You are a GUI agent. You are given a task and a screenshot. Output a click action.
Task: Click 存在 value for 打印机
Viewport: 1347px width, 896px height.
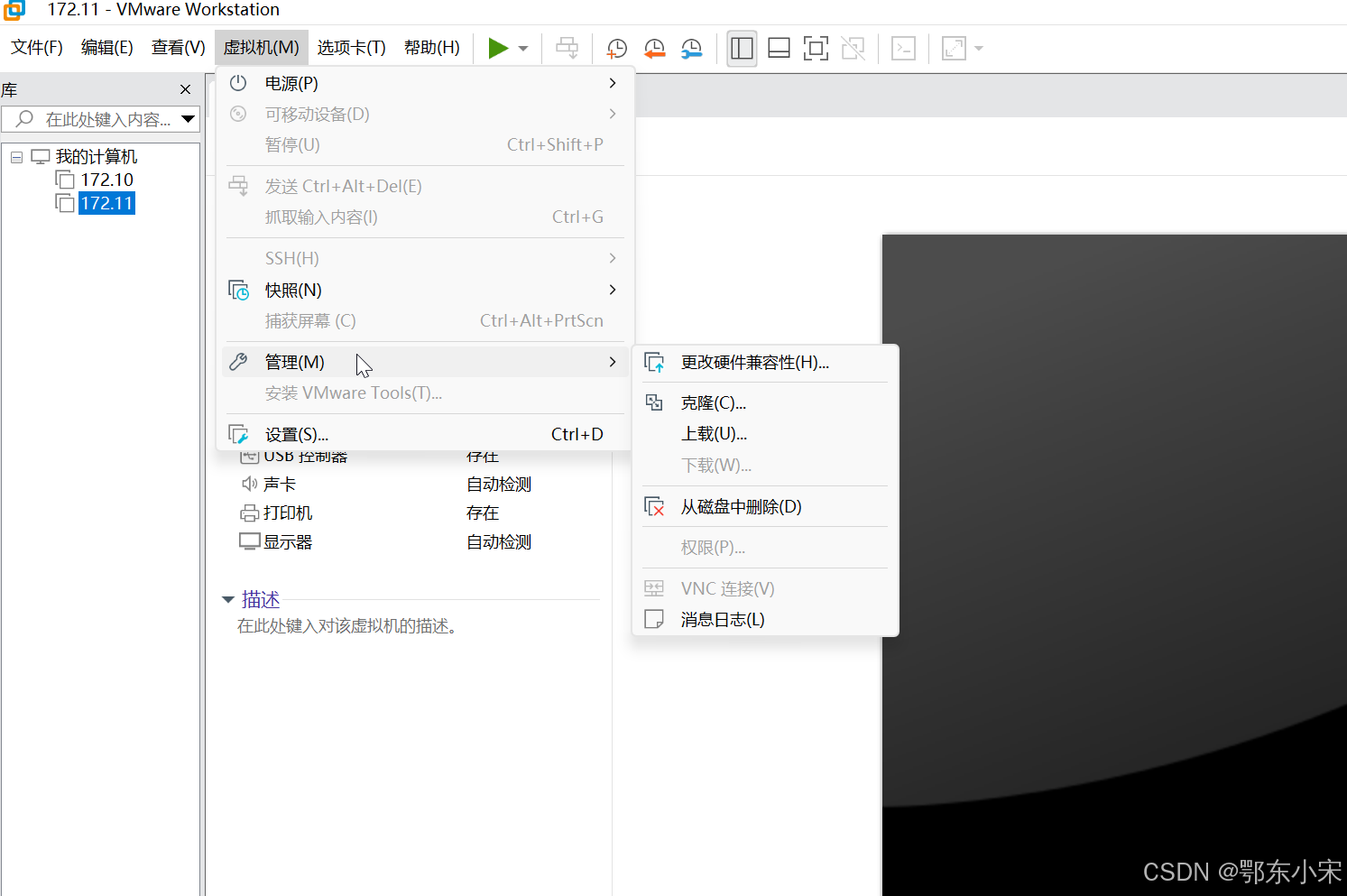click(x=483, y=513)
